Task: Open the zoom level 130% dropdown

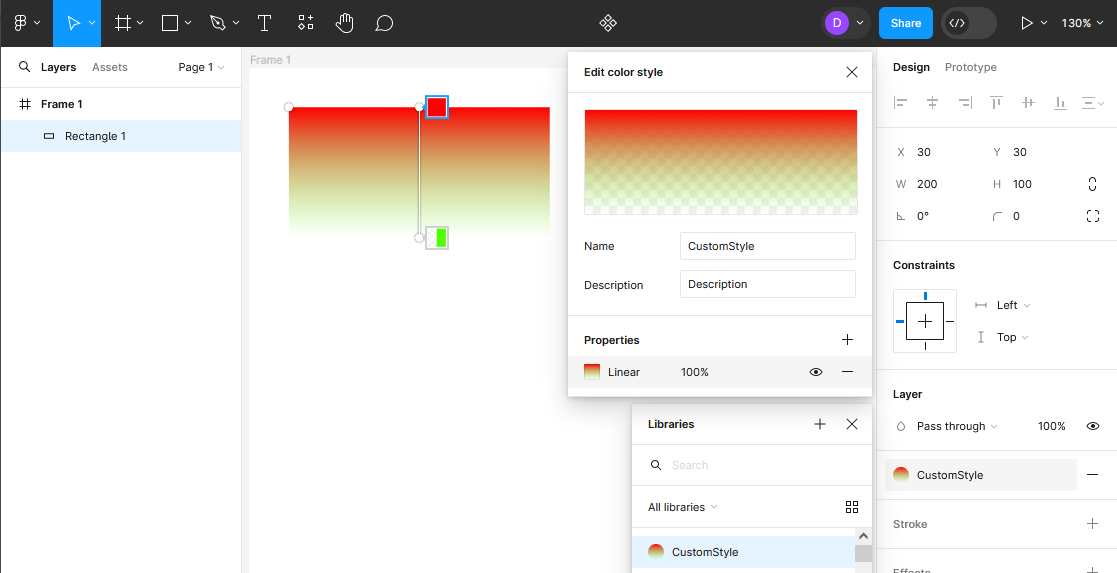Action: [x=1081, y=23]
